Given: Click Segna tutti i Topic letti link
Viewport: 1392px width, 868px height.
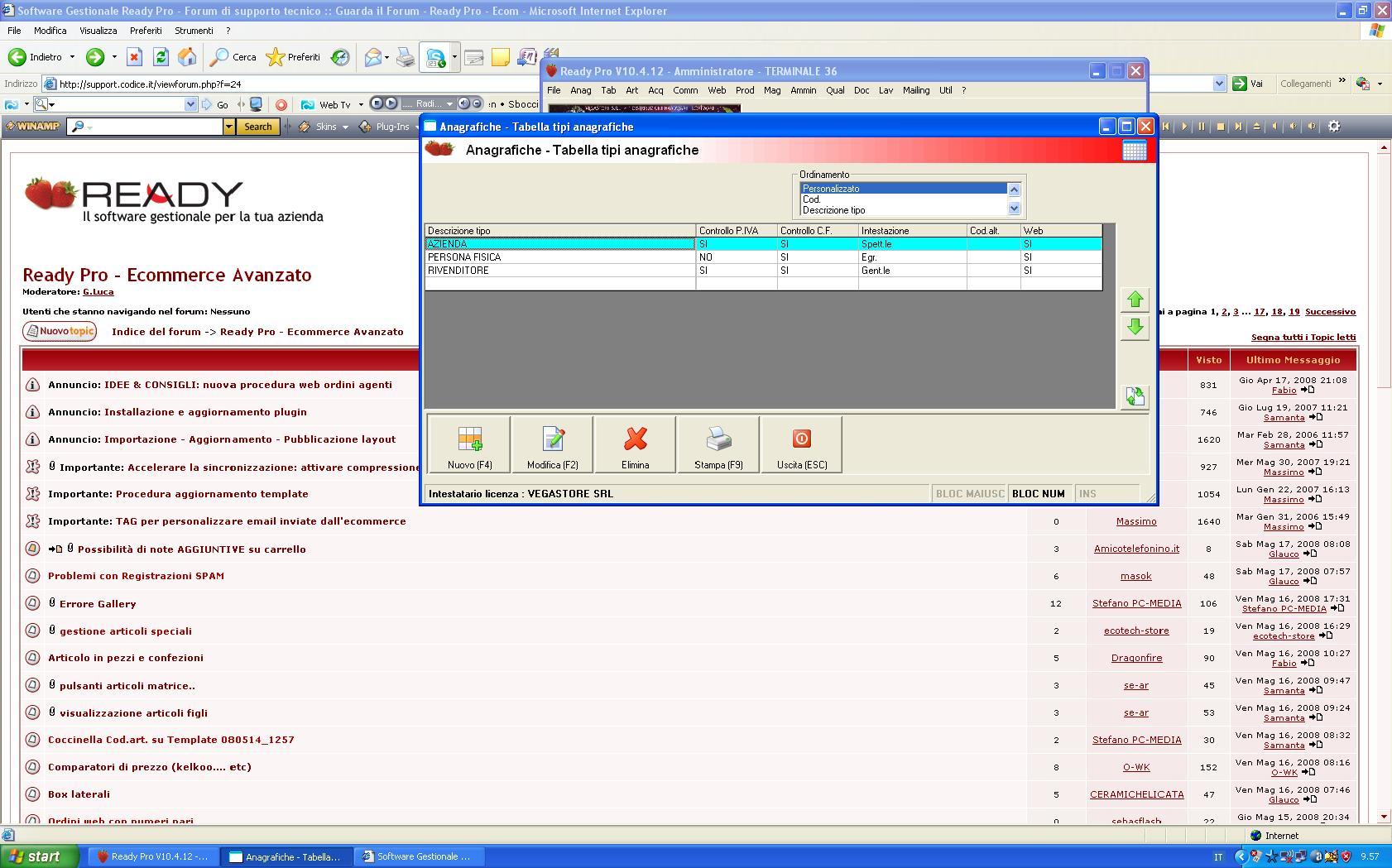Looking at the screenshot, I should (1303, 337).
